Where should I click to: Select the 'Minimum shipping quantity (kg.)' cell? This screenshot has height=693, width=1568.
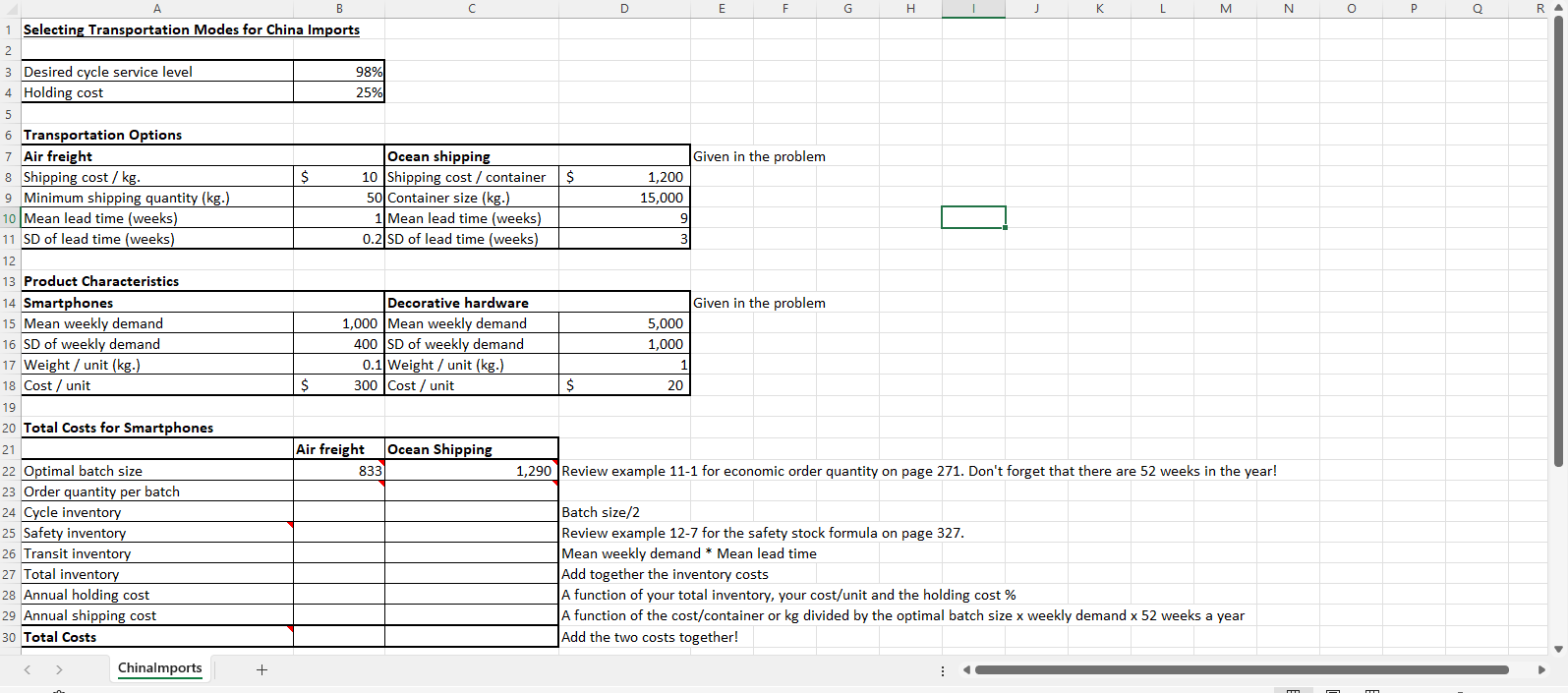tap(157, 198)
